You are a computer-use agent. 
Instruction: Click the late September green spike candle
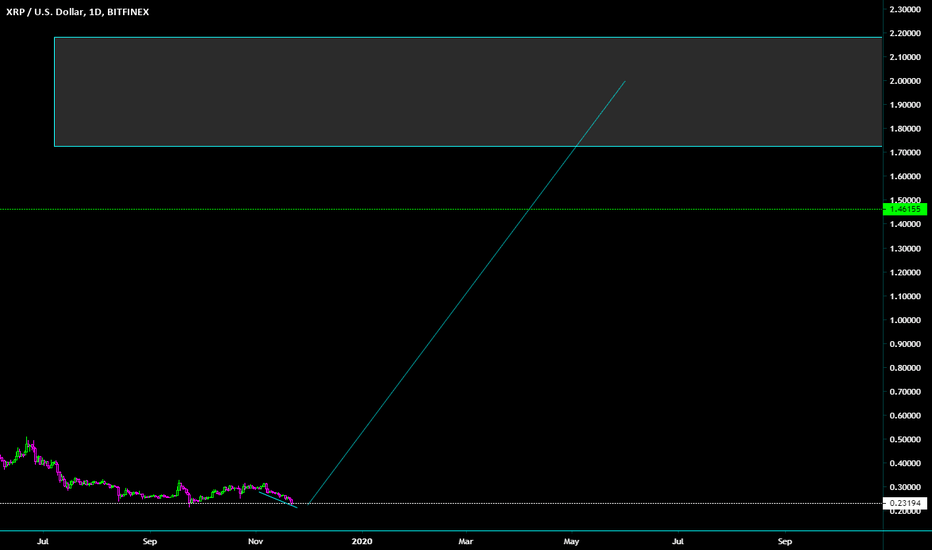(x=179, y=487)
